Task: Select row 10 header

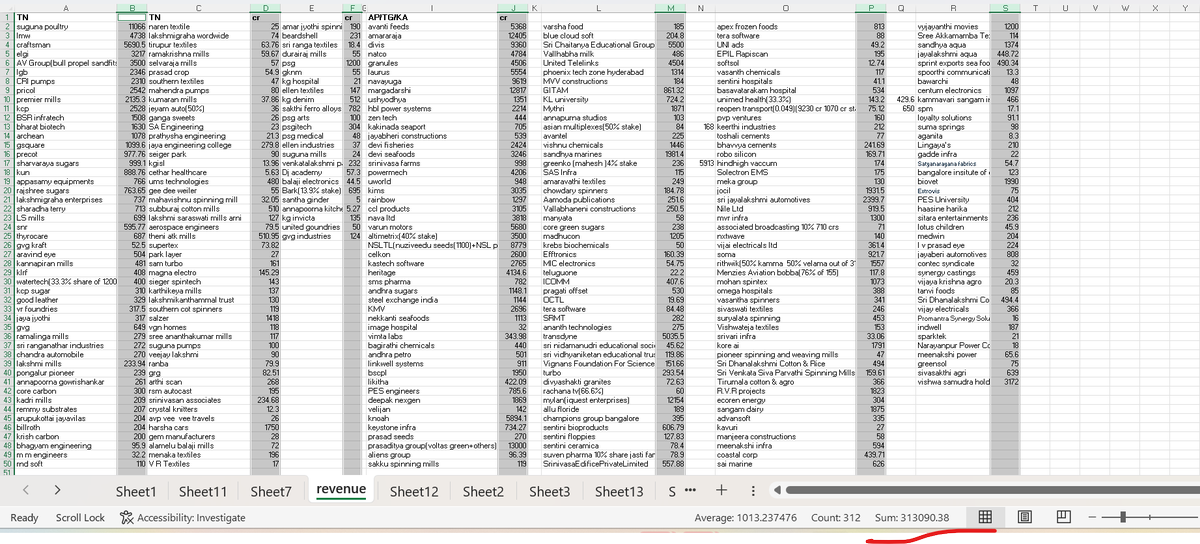Action: tap(6, 100)
